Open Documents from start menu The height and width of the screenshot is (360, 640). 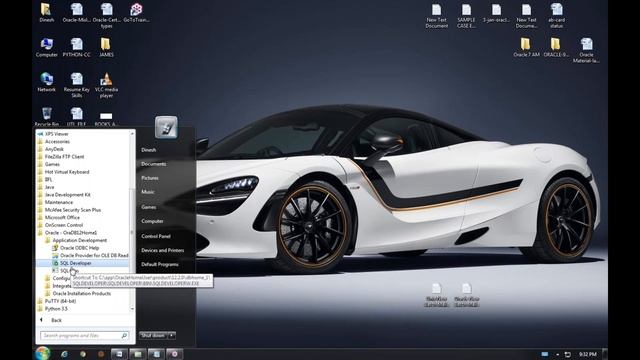click(x=154, y=164)
